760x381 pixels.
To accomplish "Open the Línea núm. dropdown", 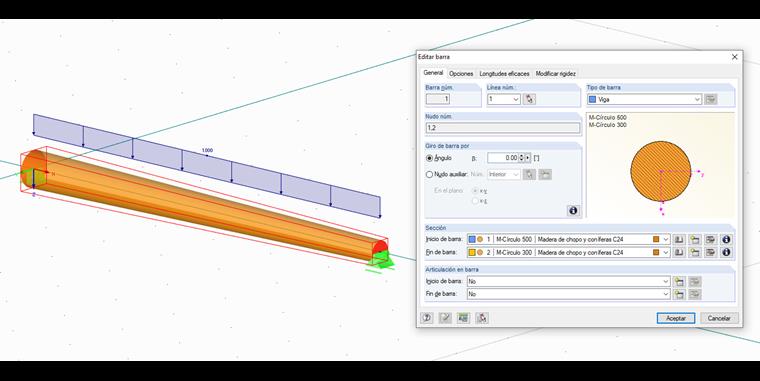I will [x=516, y=99].
